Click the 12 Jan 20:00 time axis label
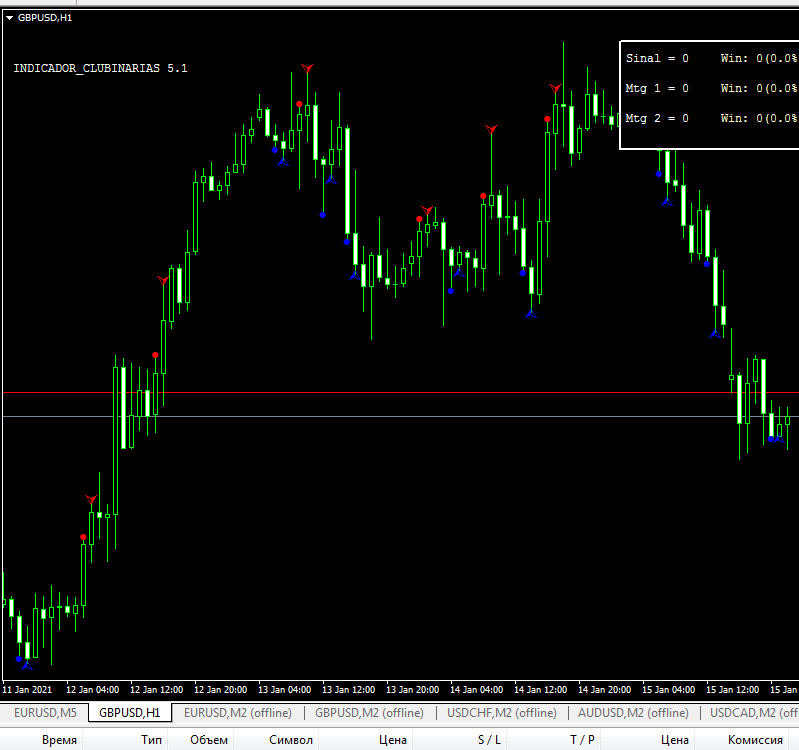Screen dimensions: 799x750 [x=221, y=690]
